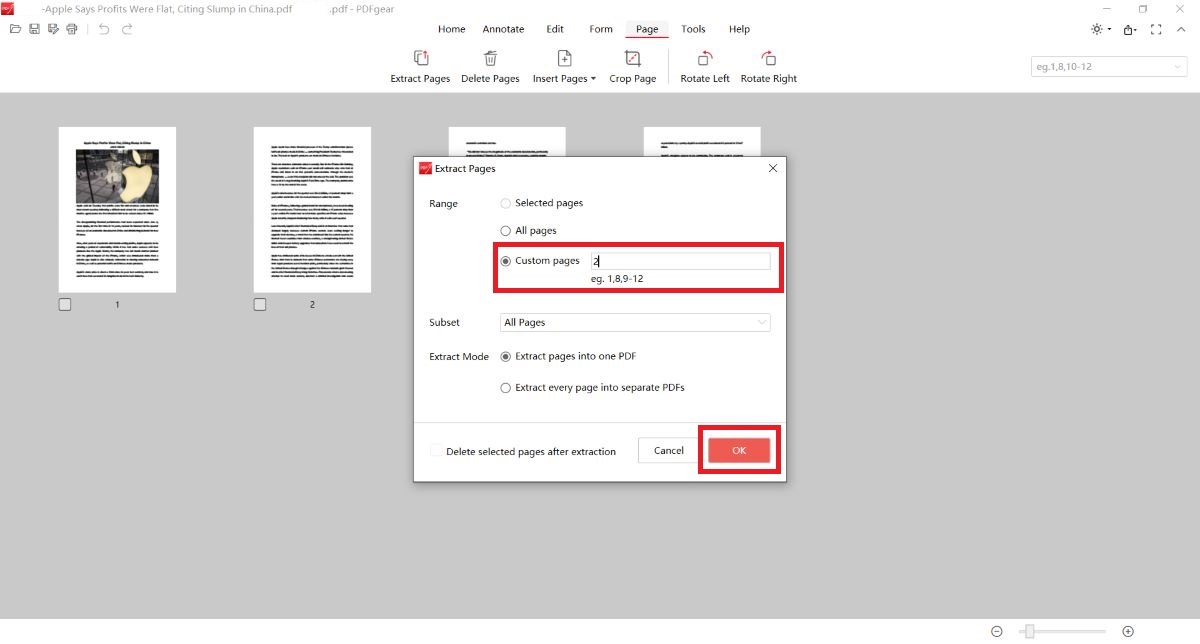
Task: Open the Subset dropdown showing All Pages
Action: 636,322
